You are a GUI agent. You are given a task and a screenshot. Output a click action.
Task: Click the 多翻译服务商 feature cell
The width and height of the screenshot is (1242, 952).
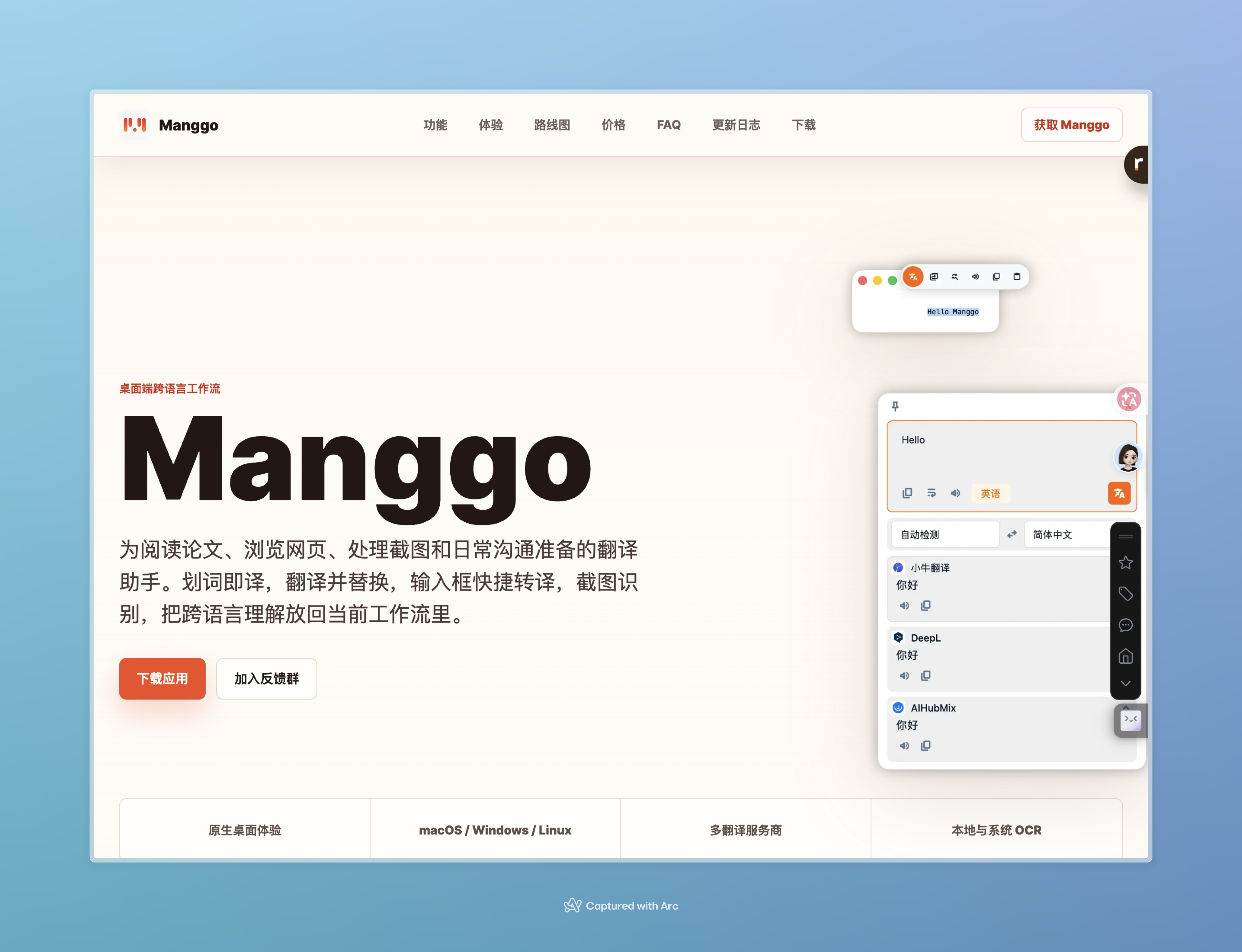click(745, 830)
